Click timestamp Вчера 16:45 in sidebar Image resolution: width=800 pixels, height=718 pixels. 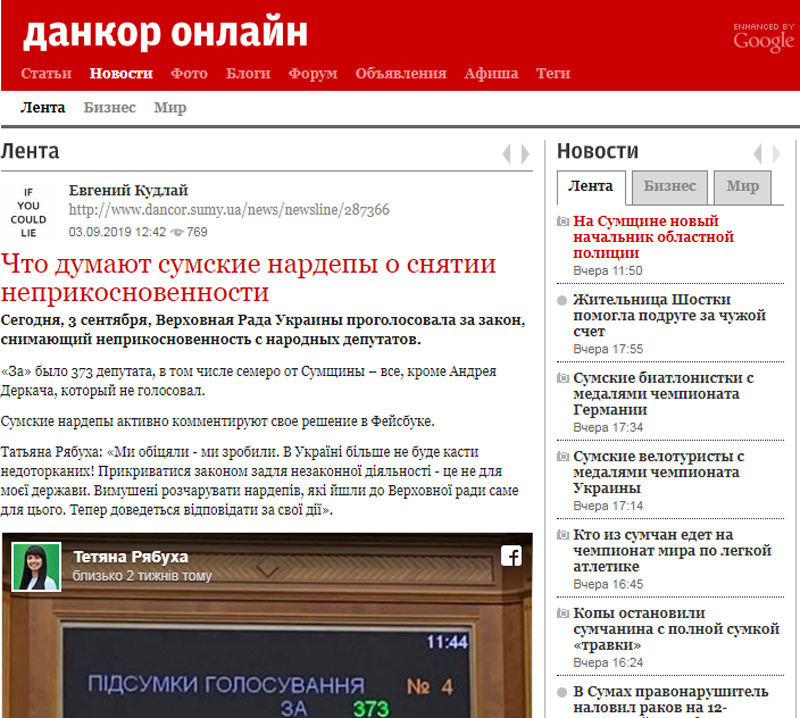coord(608,584)
